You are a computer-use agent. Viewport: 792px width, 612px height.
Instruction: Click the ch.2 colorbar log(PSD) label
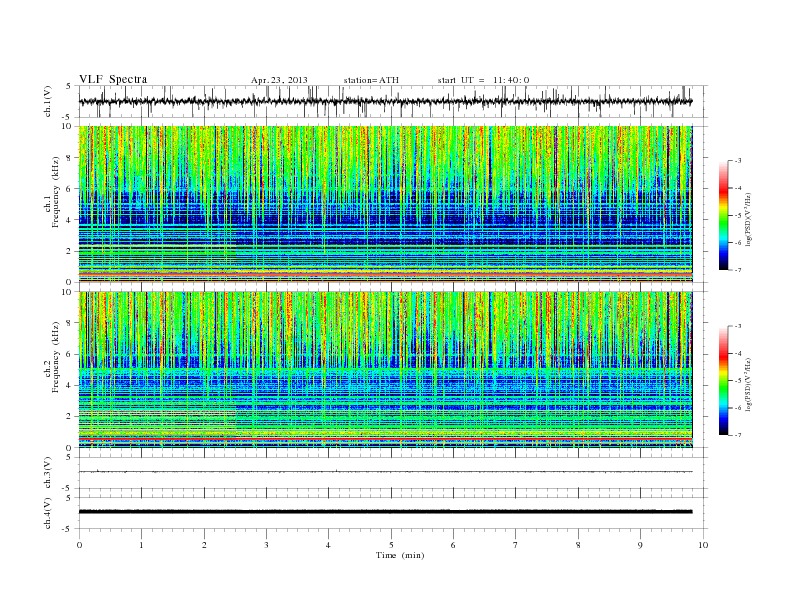point(748,384)
